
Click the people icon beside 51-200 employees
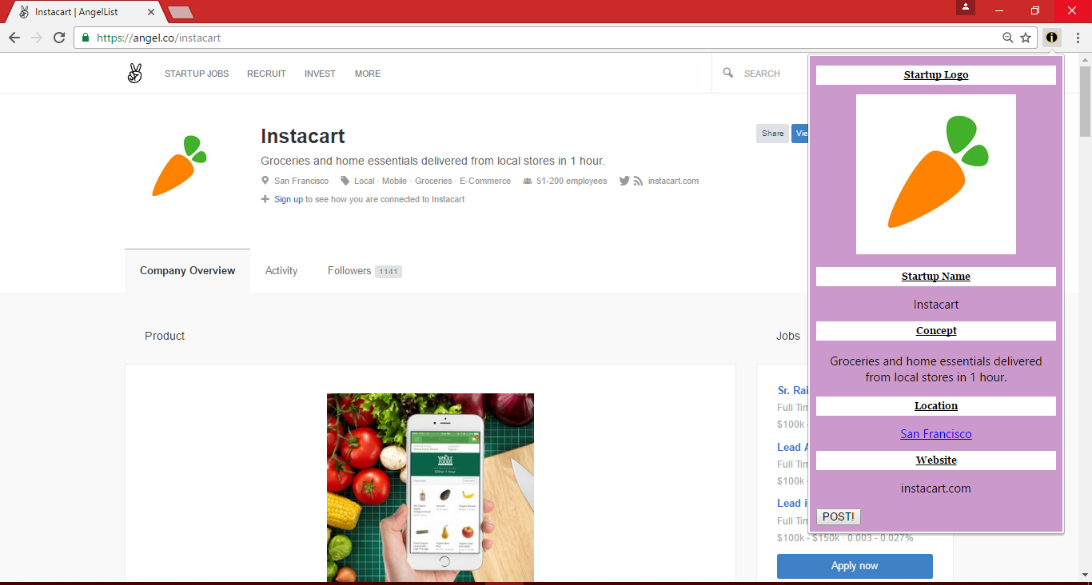[528, 181]
